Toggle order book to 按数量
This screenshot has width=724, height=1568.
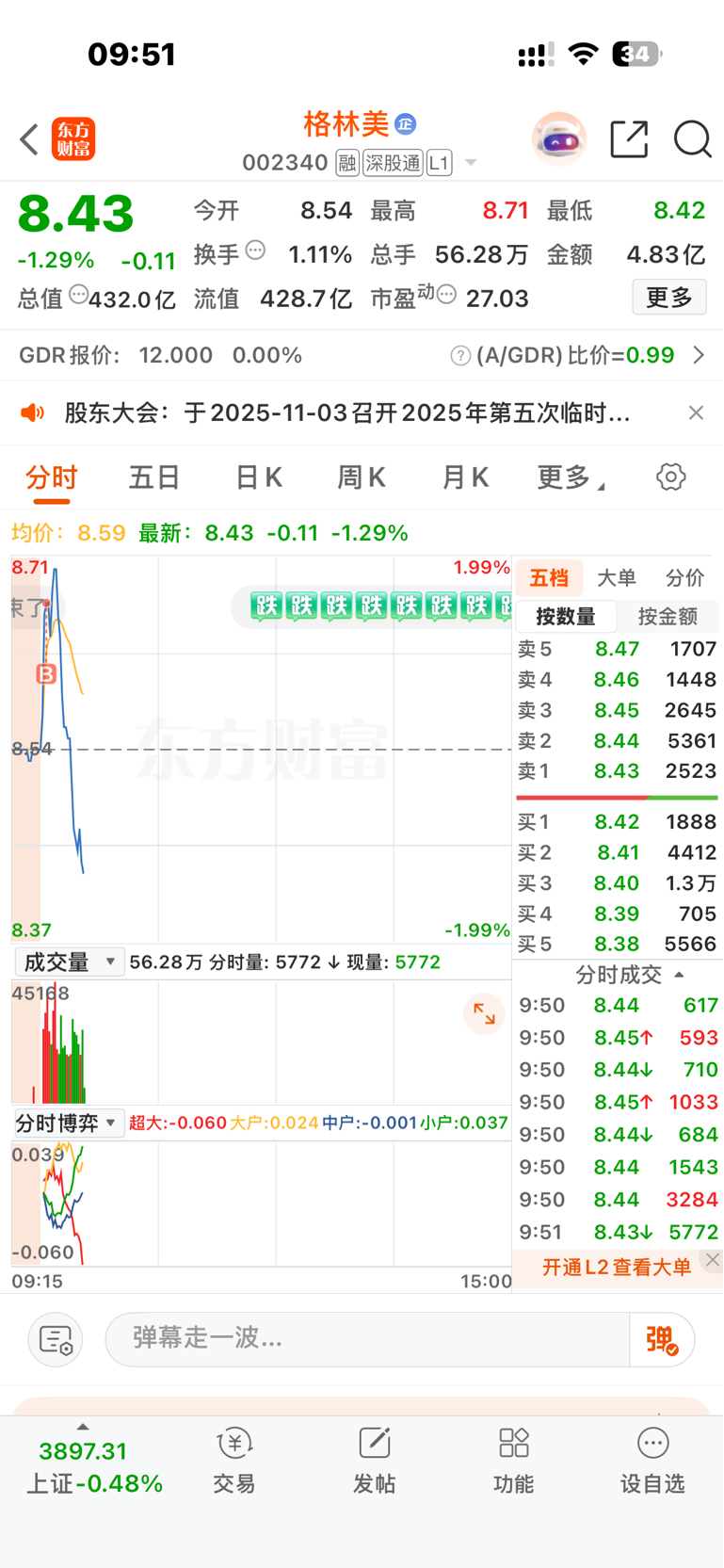point(566,617)
